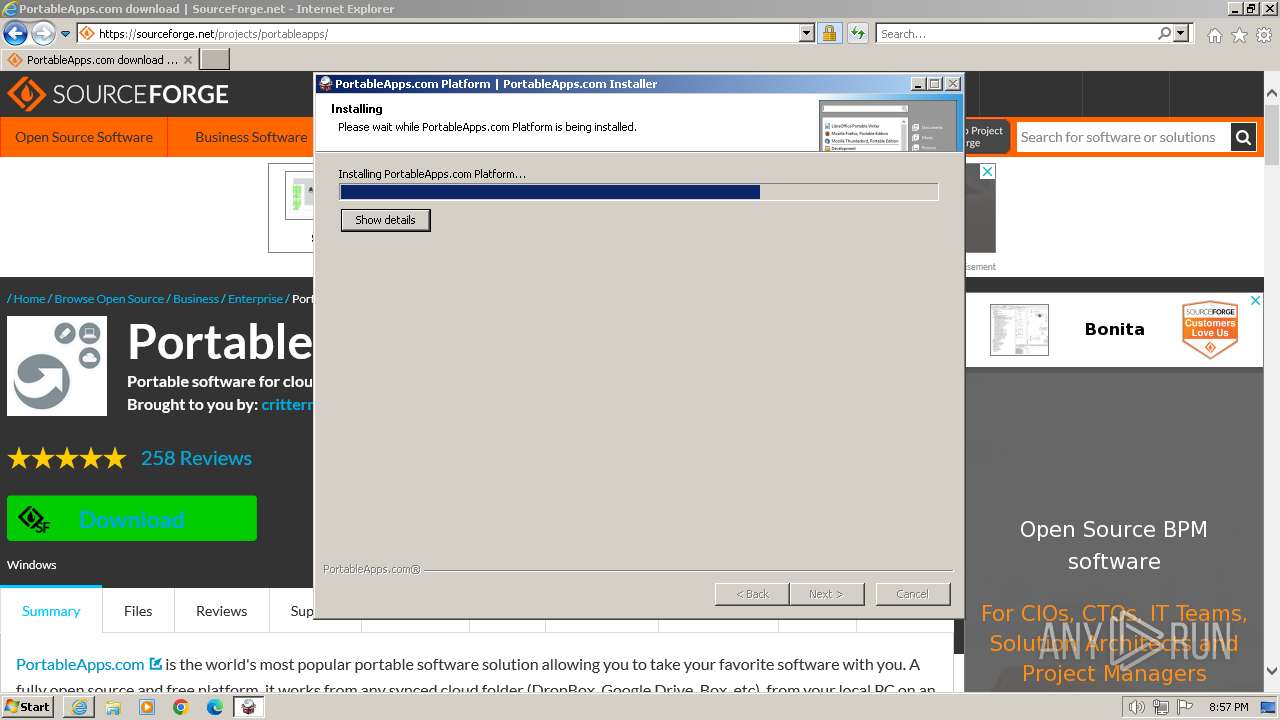Switch to the Reviews tab
The width and height of the screenshot is (1280, 720).
coord(221,611)
